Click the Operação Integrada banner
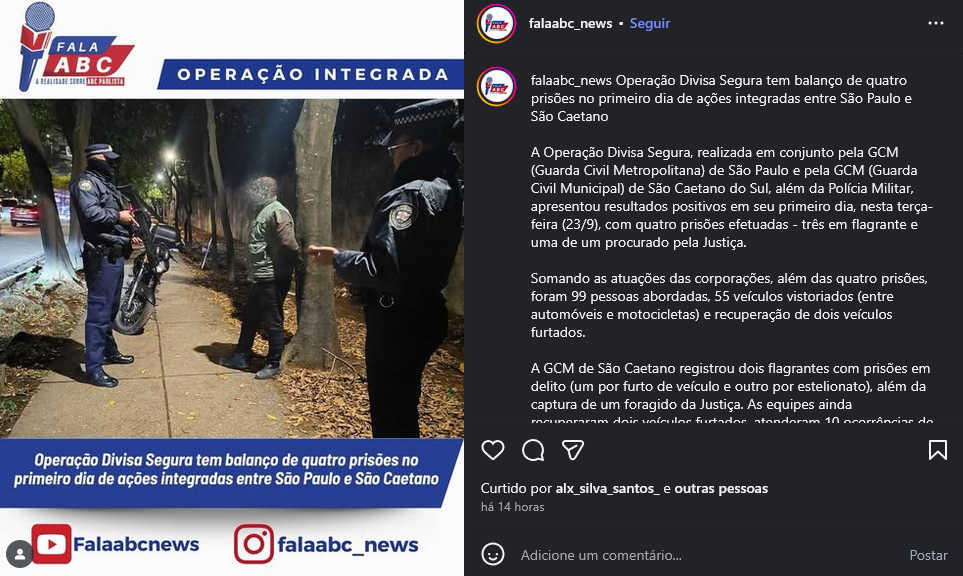Viewport: 963px width, 576px height. click(x=311, y=74)
